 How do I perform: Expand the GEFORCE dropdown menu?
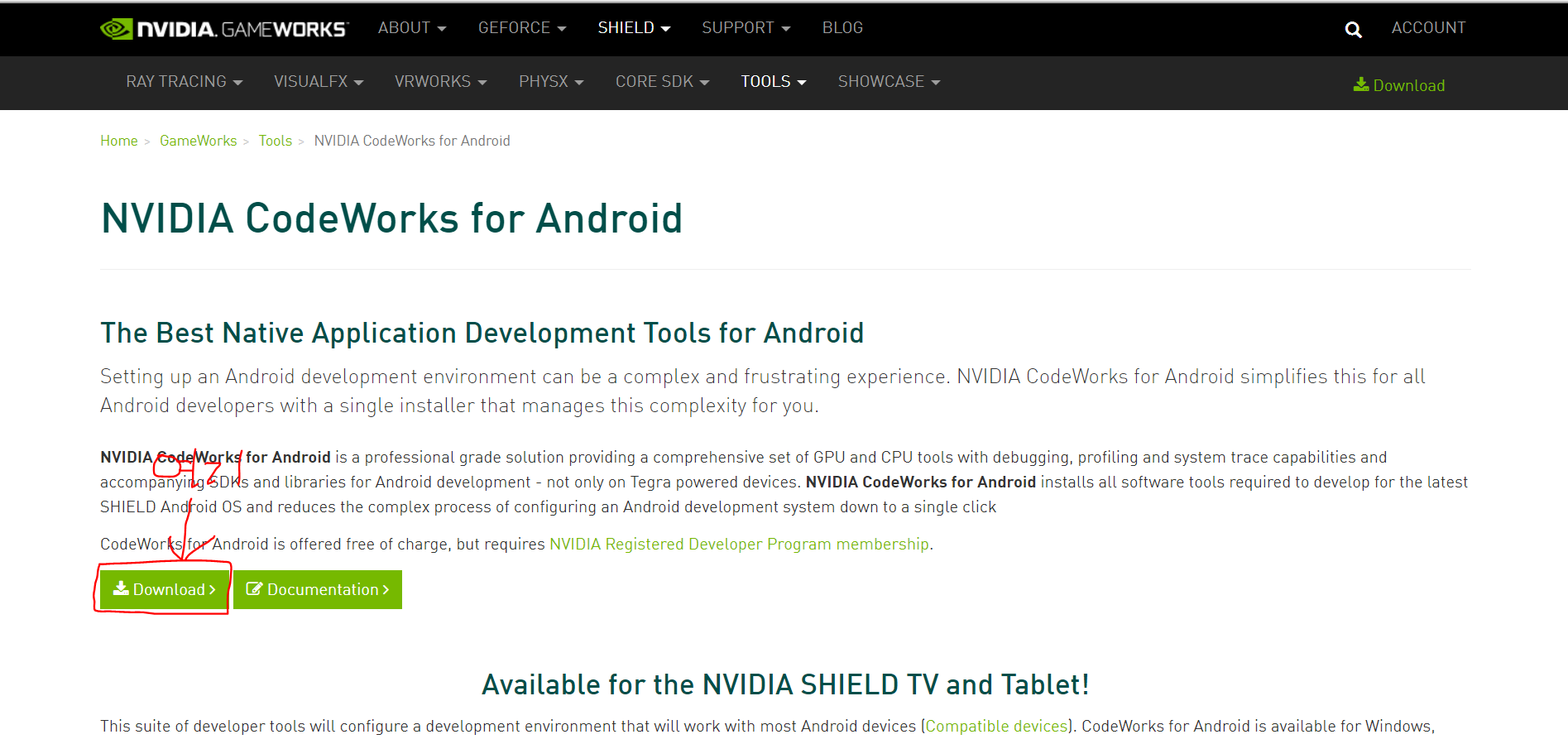tap(522, 28)
